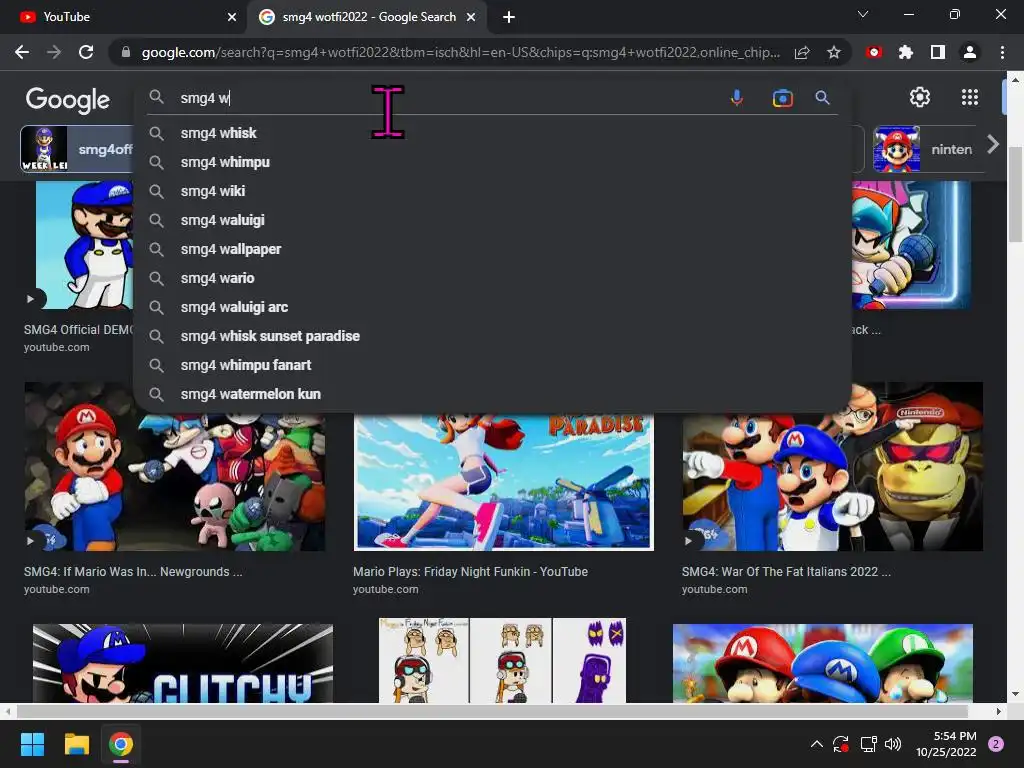The image size is (1024, 768).
Task: Open the 'If Mario Was In... Newgrounds' thumbnail
Action: (x=175, y=466)
